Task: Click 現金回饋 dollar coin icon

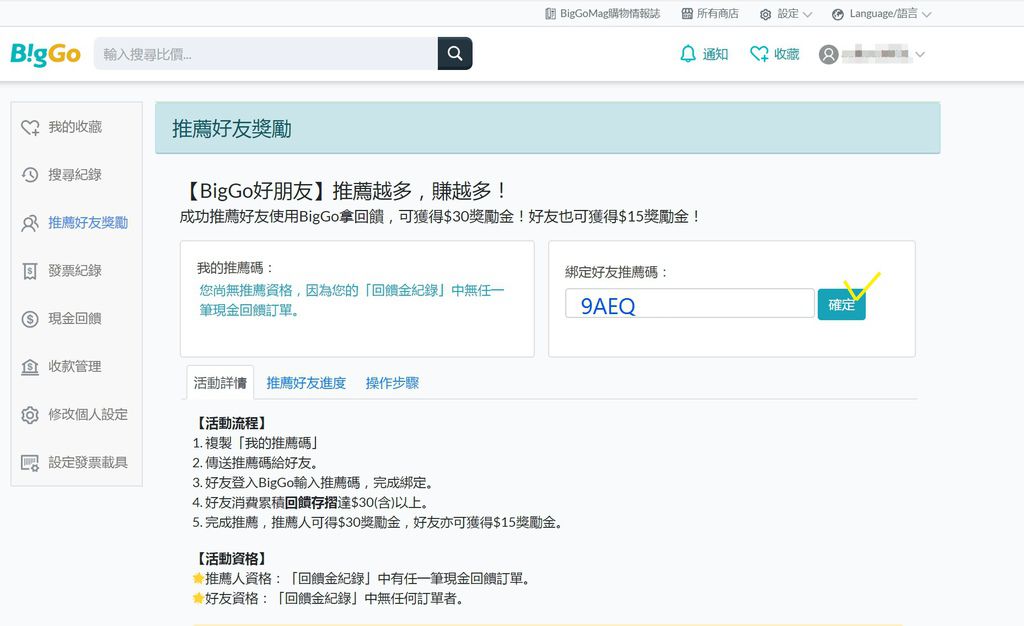Action: (x=30, y=319)
